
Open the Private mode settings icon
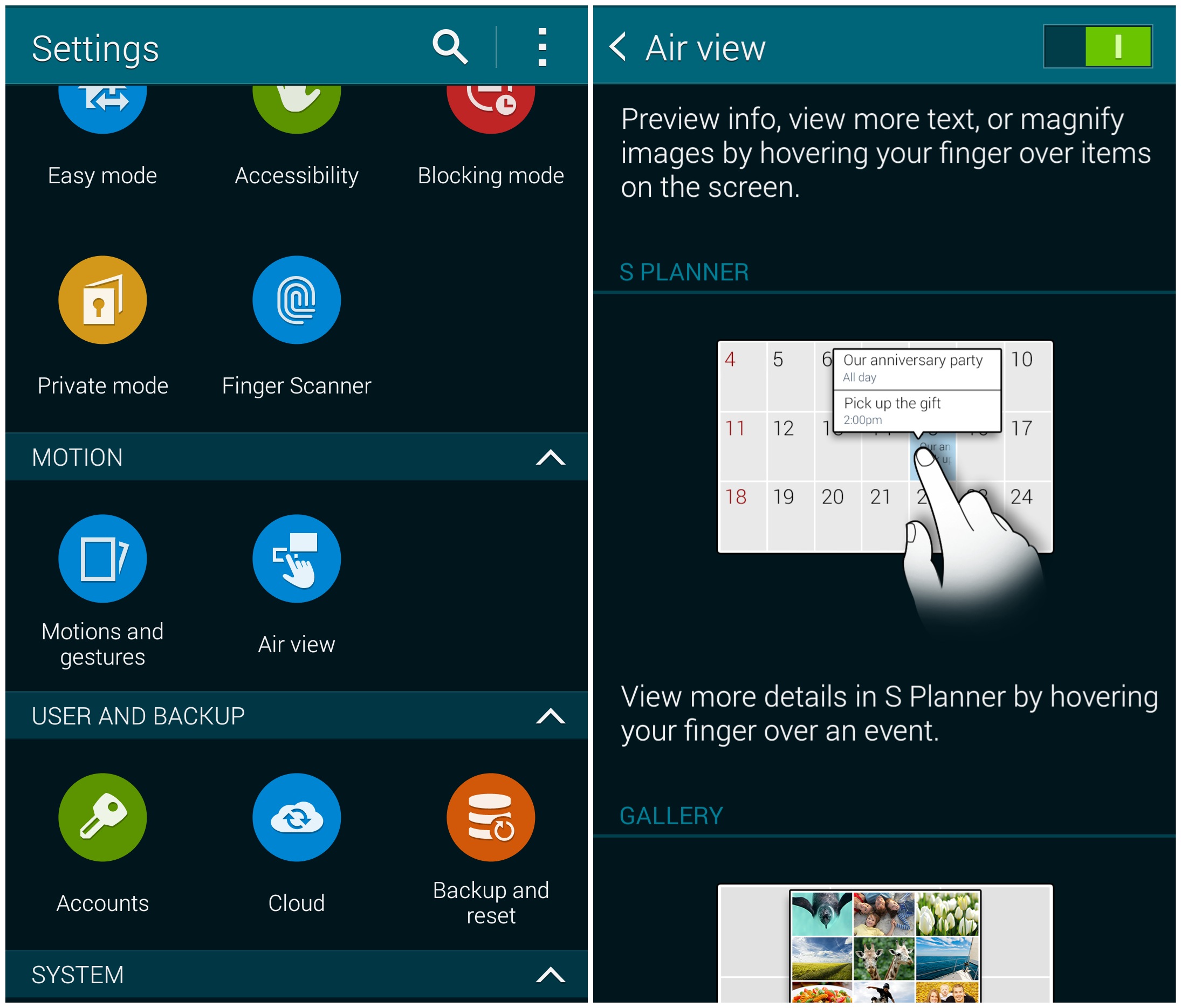(x=102, y=300)
